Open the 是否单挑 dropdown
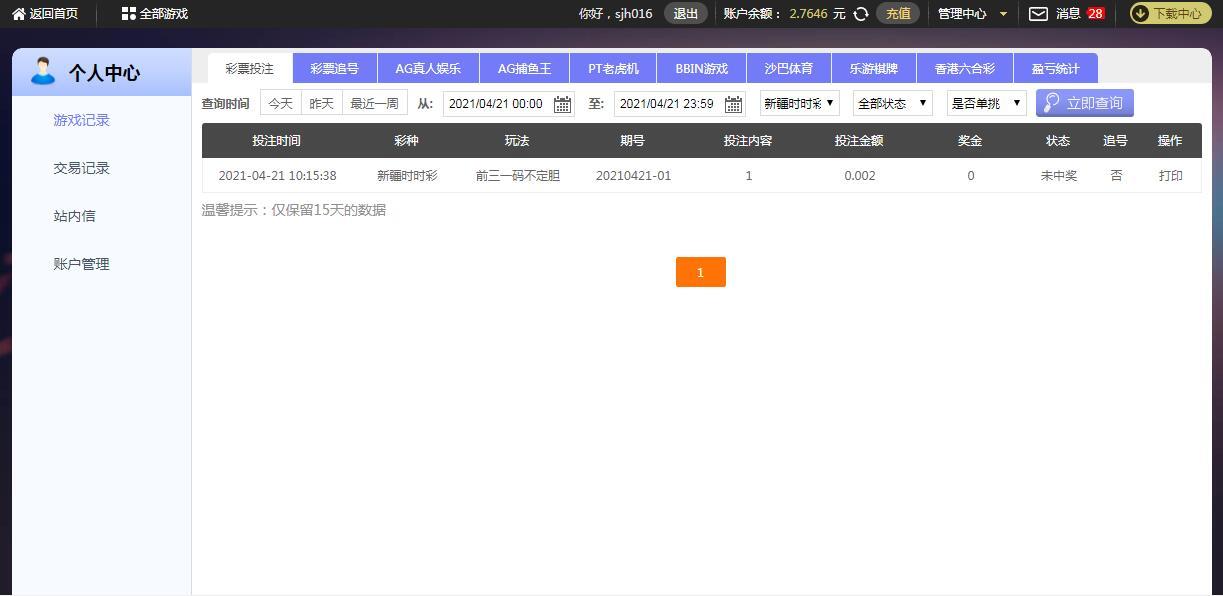1223x596 pixels. coord(986,103)
